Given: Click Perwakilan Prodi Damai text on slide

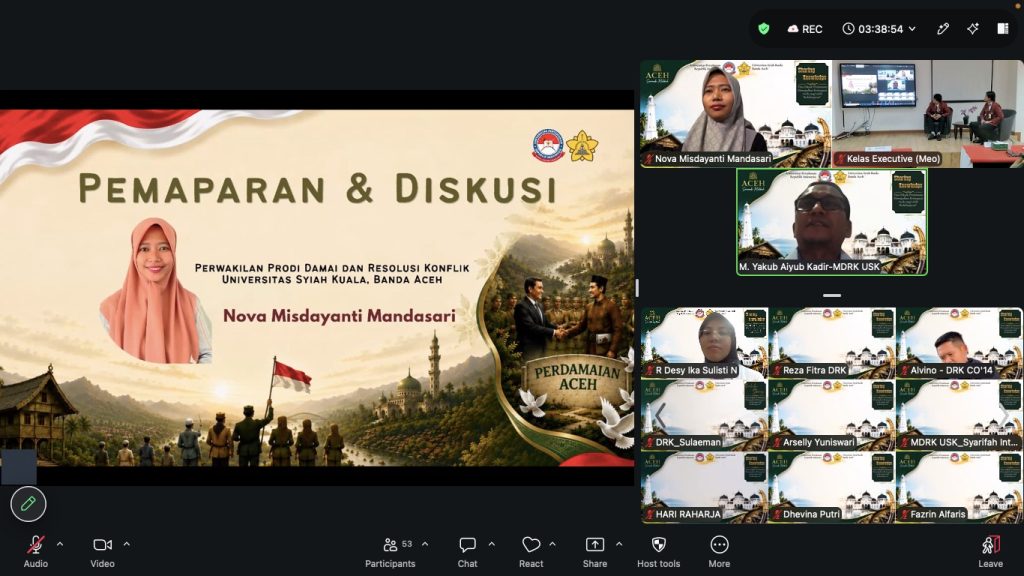Looking at the screenshot, I should coord(332,268).
